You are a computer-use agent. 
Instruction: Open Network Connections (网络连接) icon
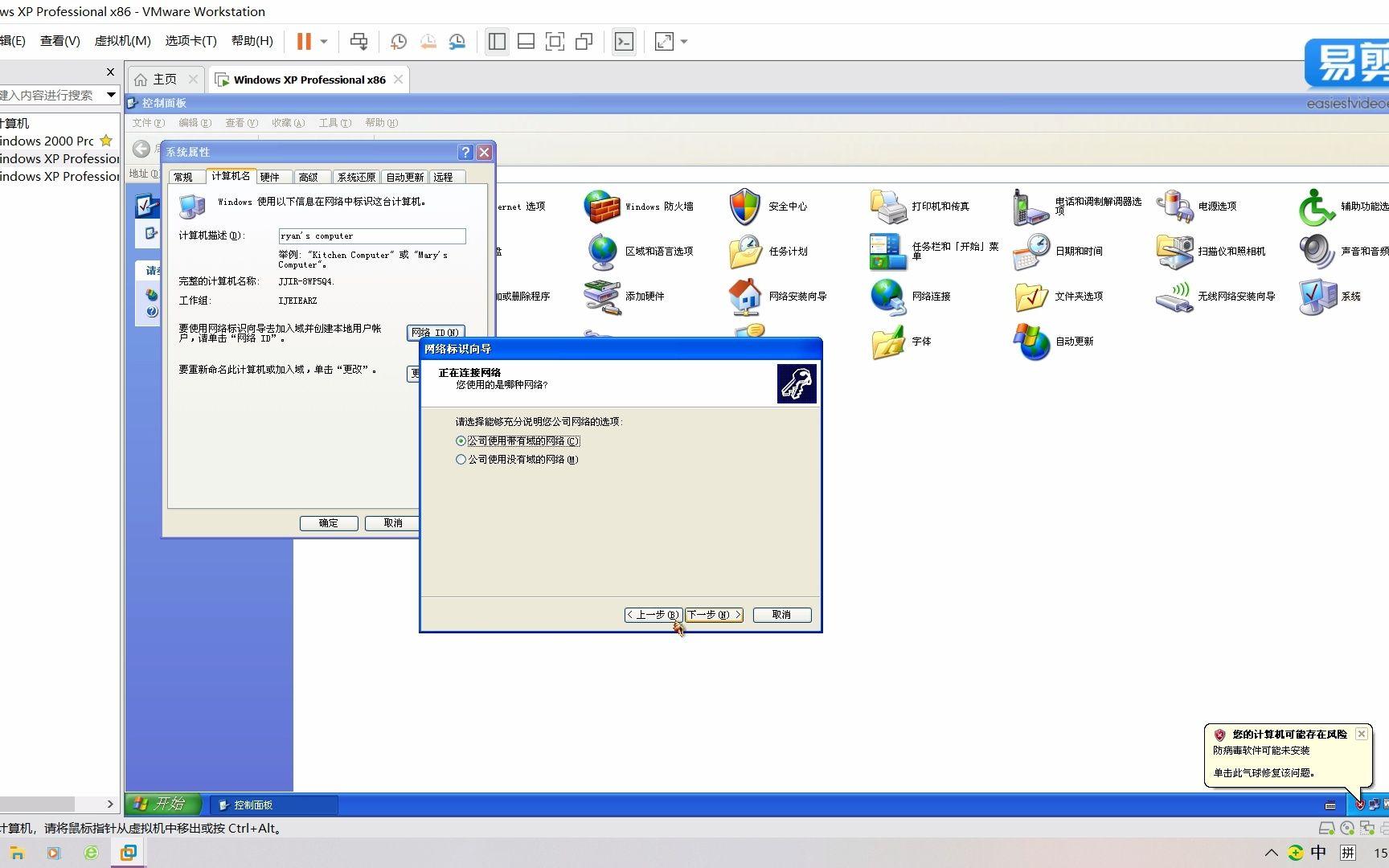pyautogui.click(x=887, y=297)
